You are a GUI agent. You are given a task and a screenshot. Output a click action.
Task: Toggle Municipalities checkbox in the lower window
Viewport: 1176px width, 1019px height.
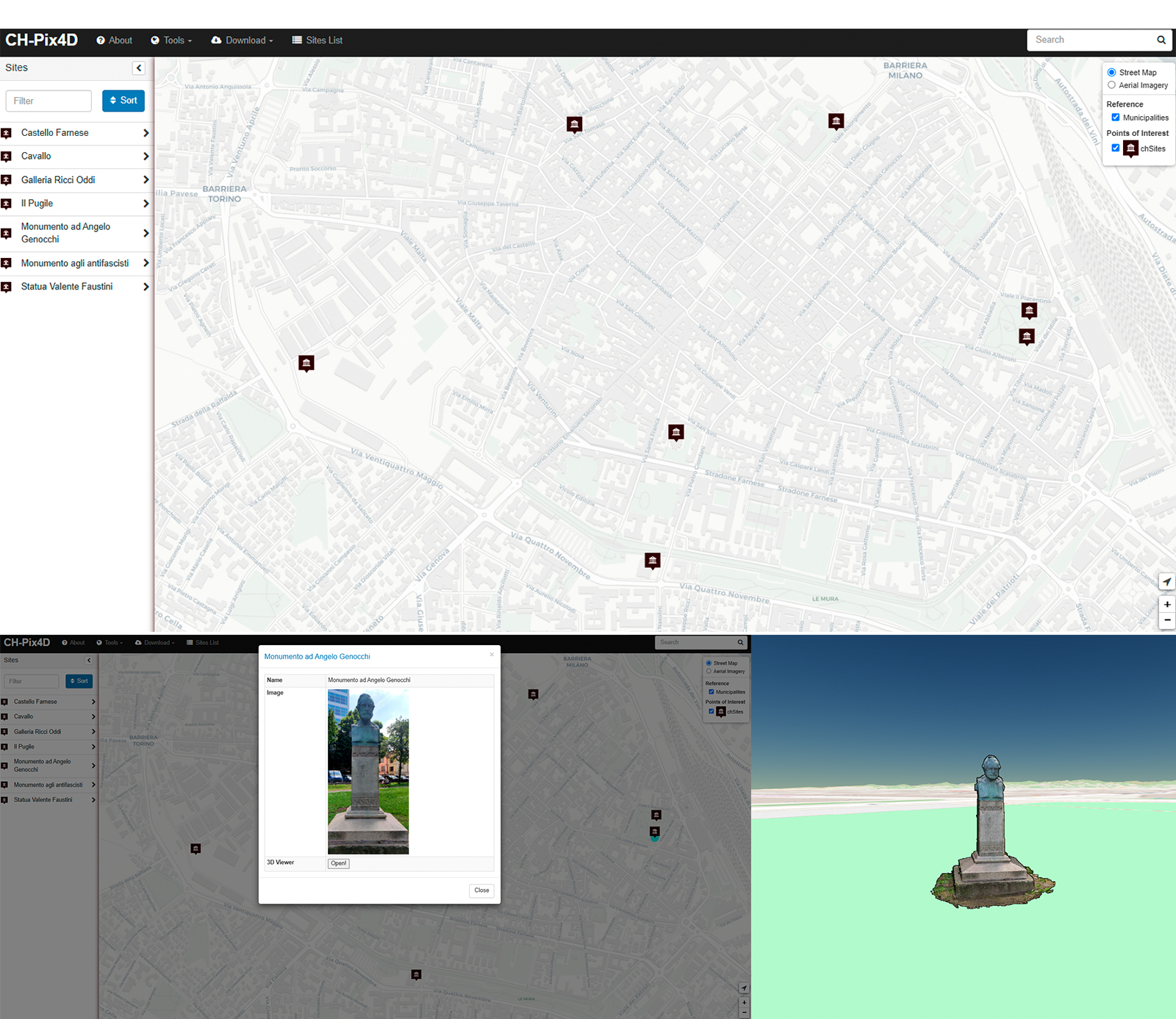tap(711, 691)
